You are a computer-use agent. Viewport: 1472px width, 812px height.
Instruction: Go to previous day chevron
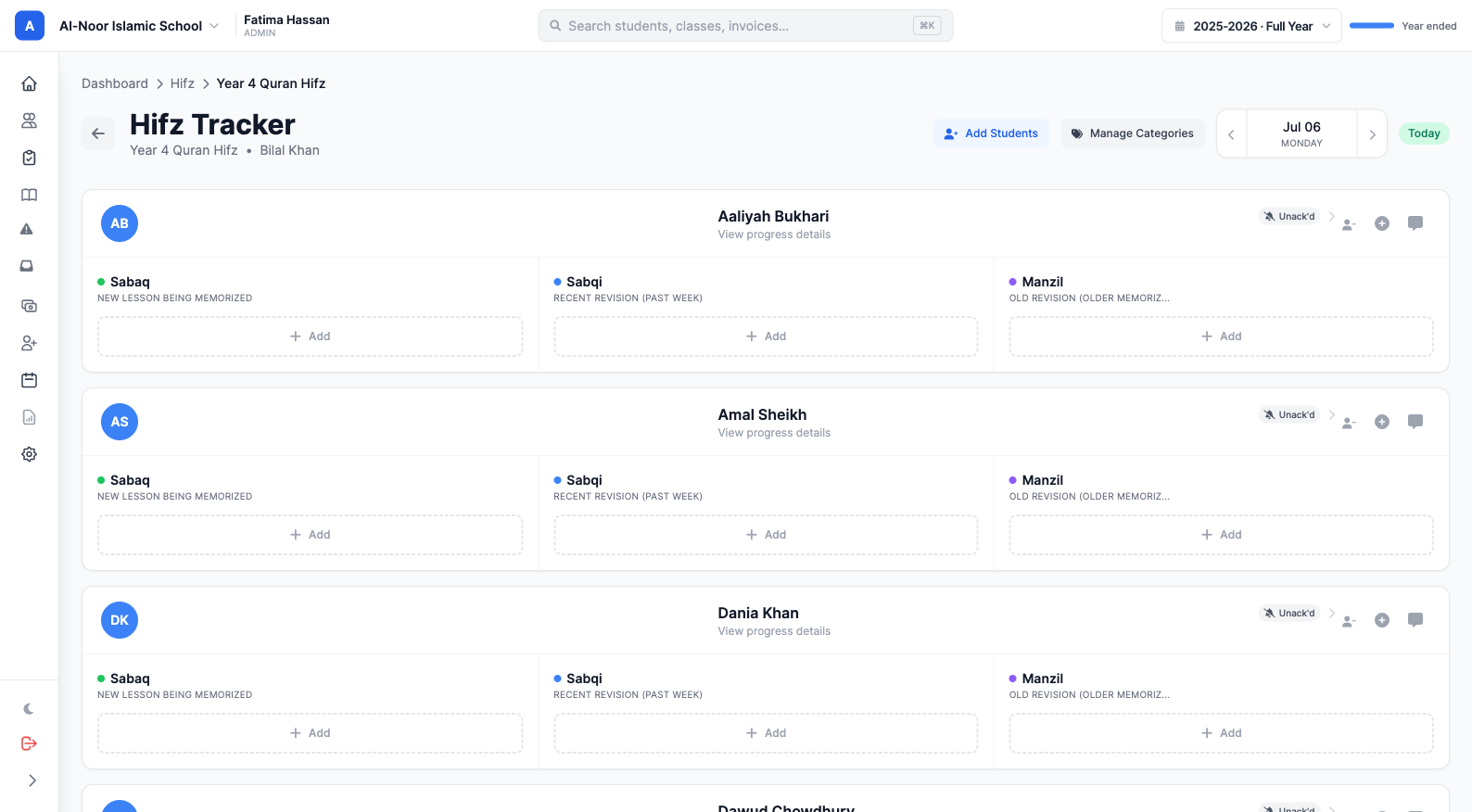tap(1231, 134)
